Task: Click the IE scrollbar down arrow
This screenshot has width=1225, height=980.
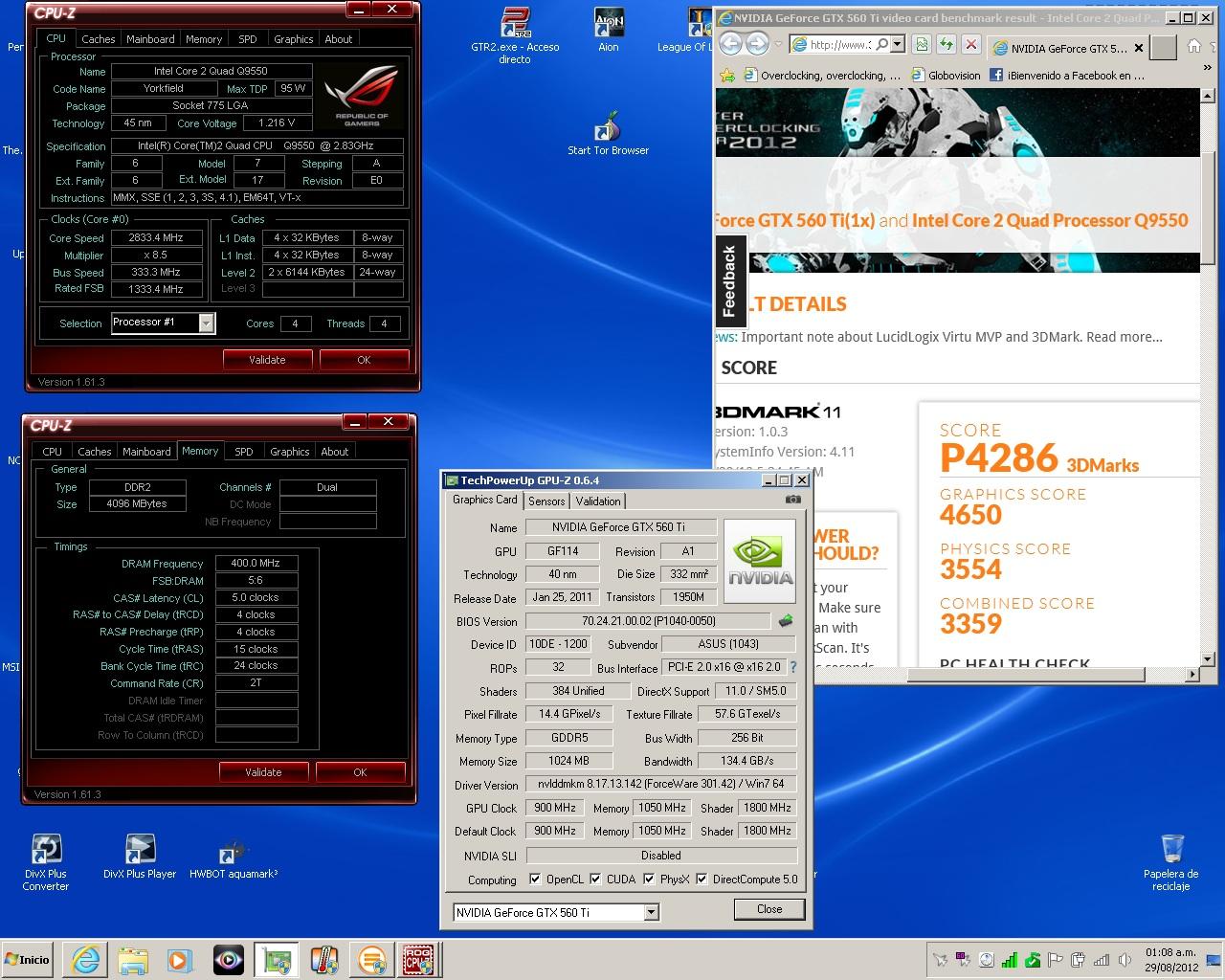Action: 1208,659
